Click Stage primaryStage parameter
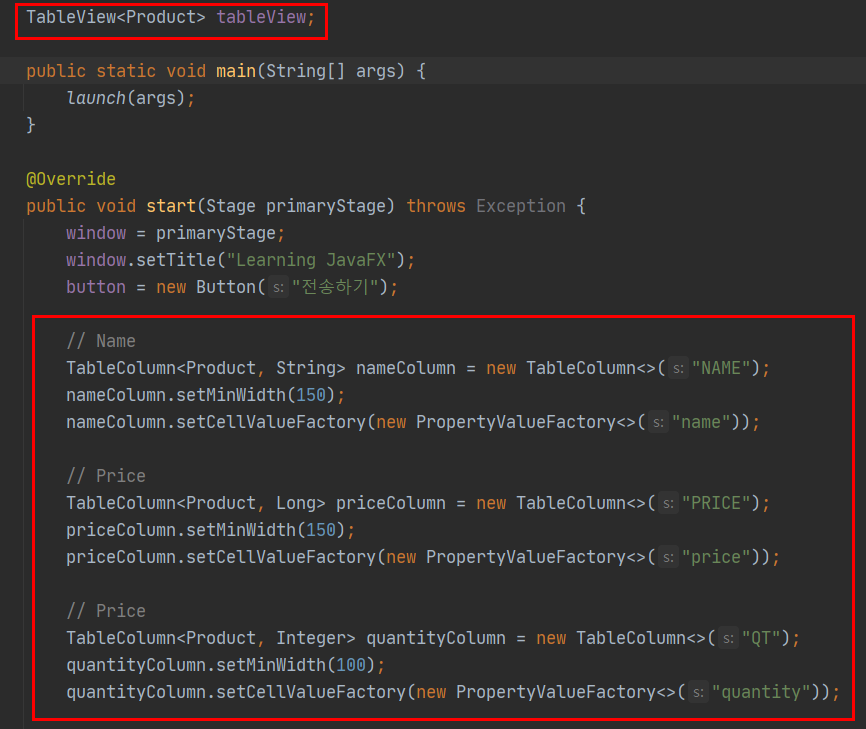 (x=296, y=206)
